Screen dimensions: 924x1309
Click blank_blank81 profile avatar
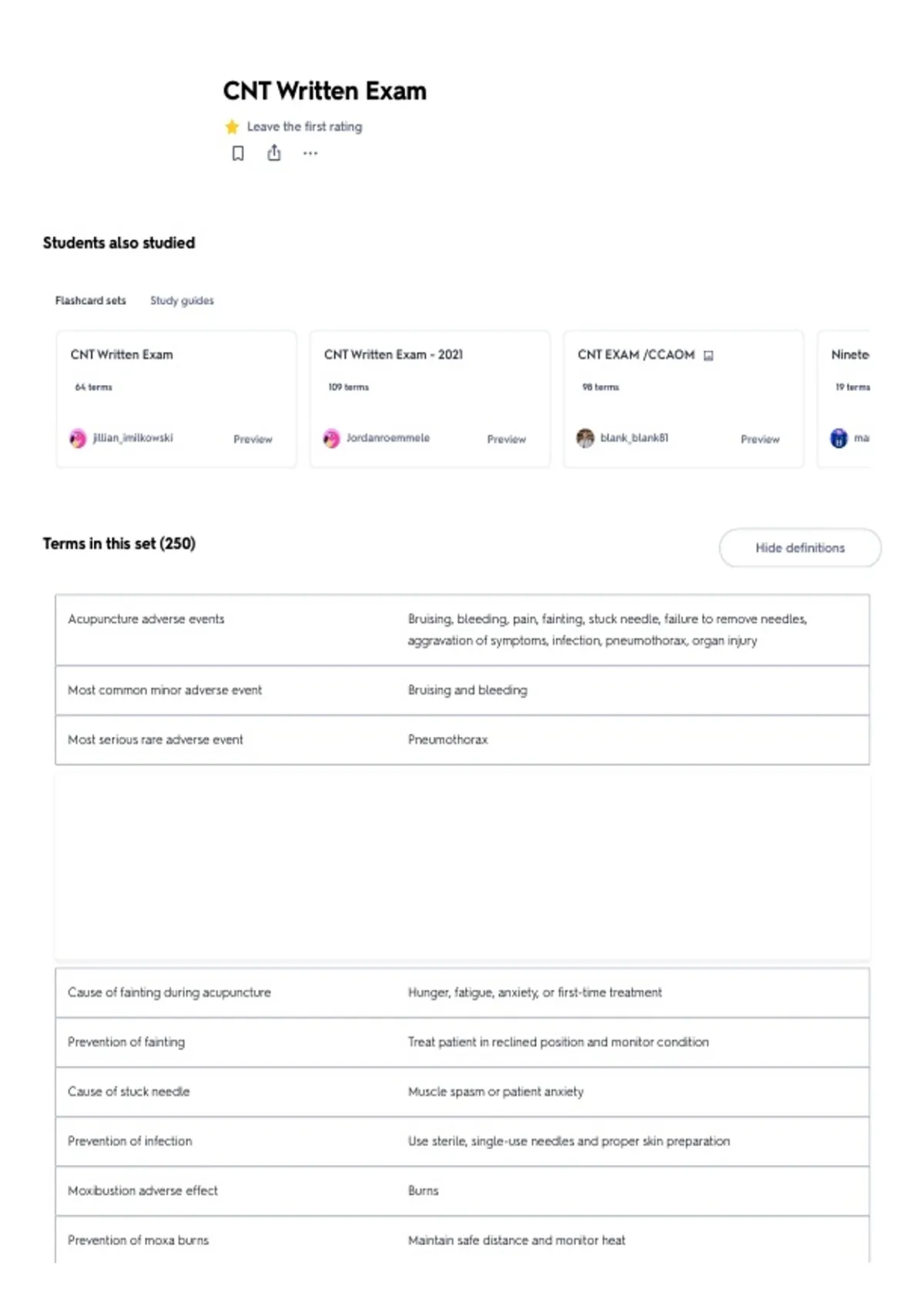[x=585, y=438]
